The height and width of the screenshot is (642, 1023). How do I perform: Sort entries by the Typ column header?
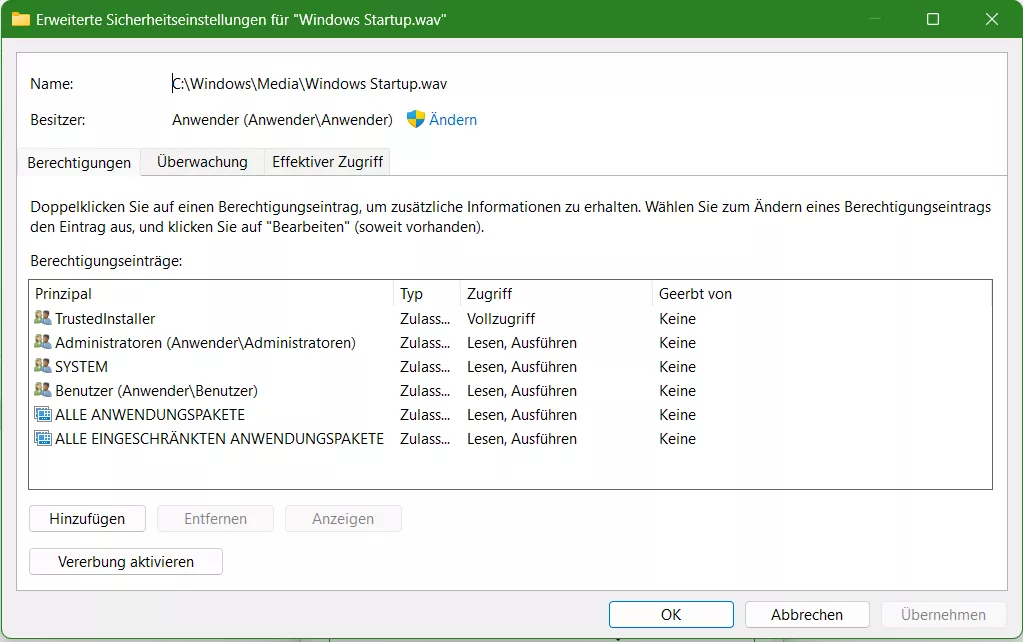(427, 294)
